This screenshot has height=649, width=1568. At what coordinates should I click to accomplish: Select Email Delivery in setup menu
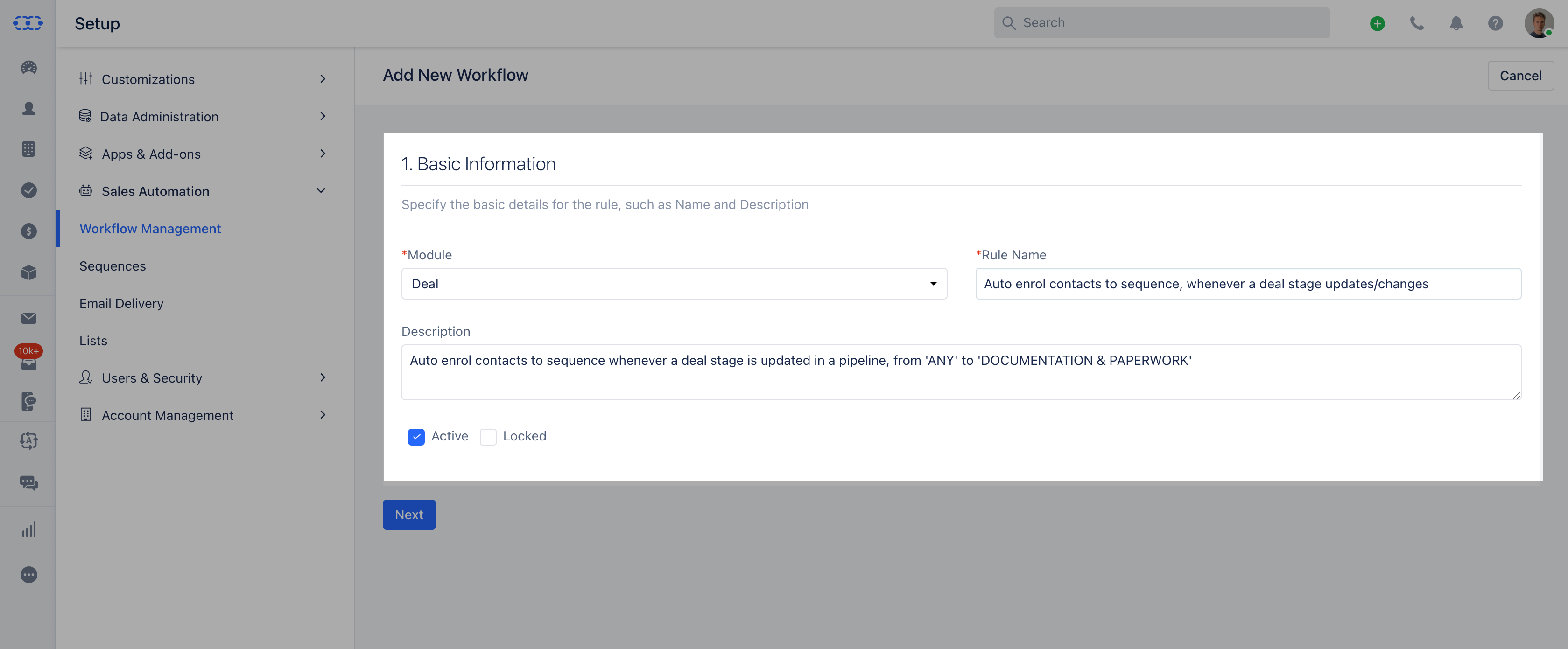tap(121, 304)
